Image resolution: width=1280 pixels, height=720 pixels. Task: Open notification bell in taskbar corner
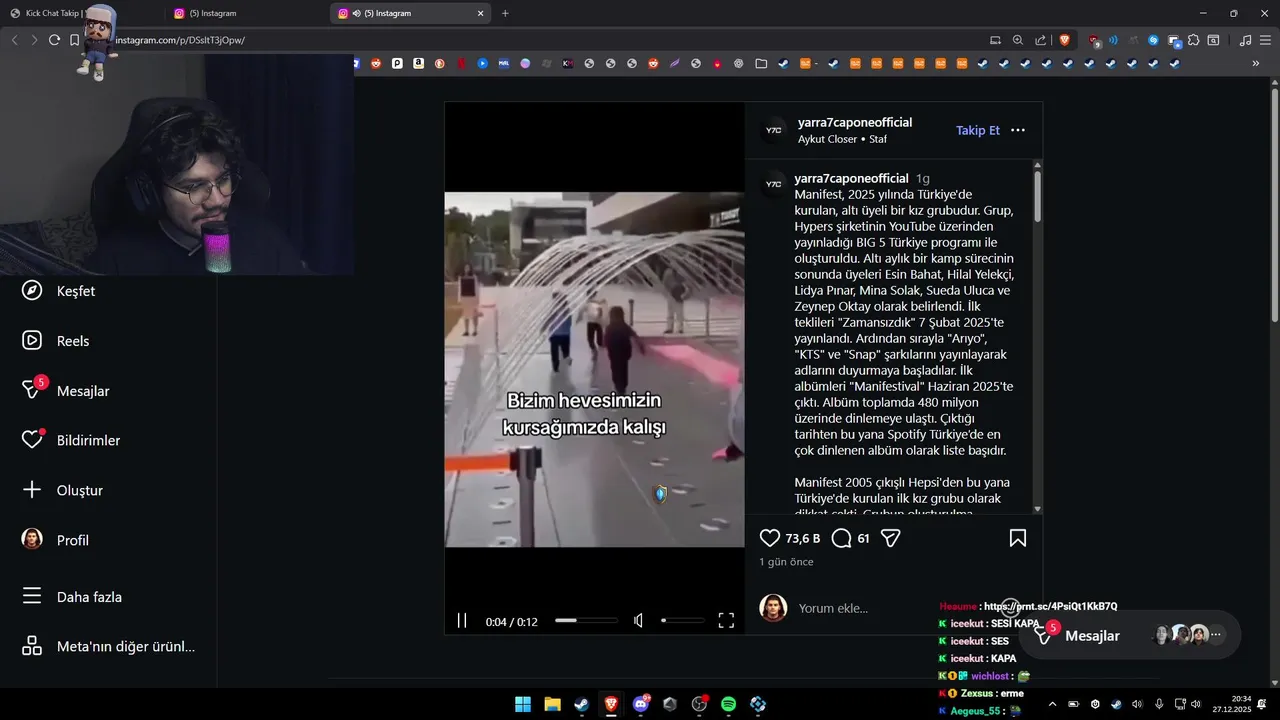(x=1263, y=704)
